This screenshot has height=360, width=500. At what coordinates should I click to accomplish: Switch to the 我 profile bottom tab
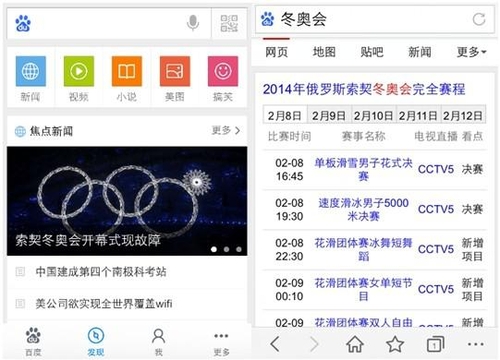click(158, 341)
